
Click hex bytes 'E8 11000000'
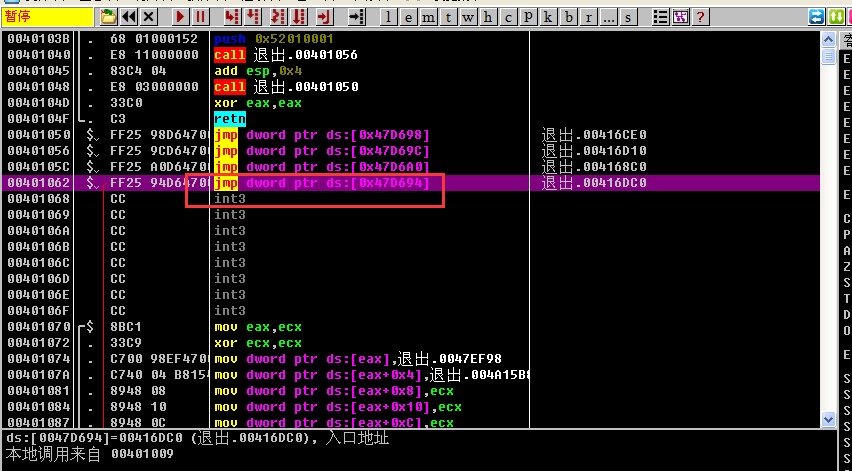(154, 55)
